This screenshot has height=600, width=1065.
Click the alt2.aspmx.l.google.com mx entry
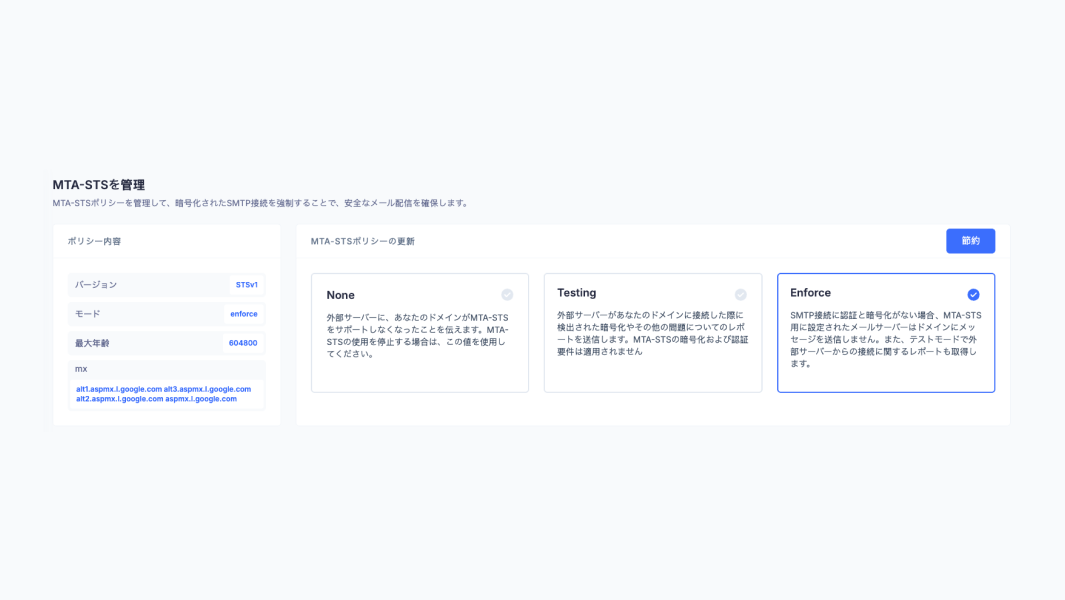click(119, 399)
